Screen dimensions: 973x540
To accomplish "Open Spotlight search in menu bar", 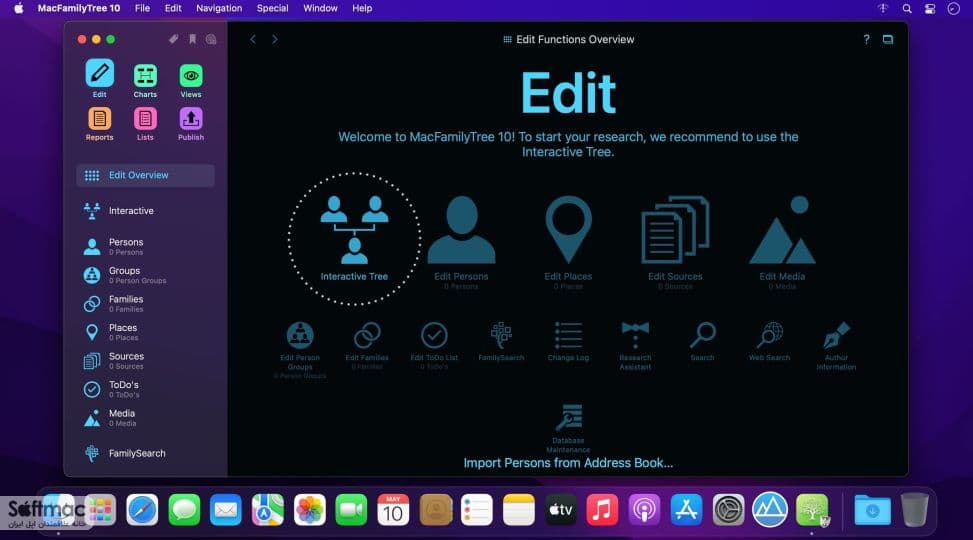I will tap(907, 9).
